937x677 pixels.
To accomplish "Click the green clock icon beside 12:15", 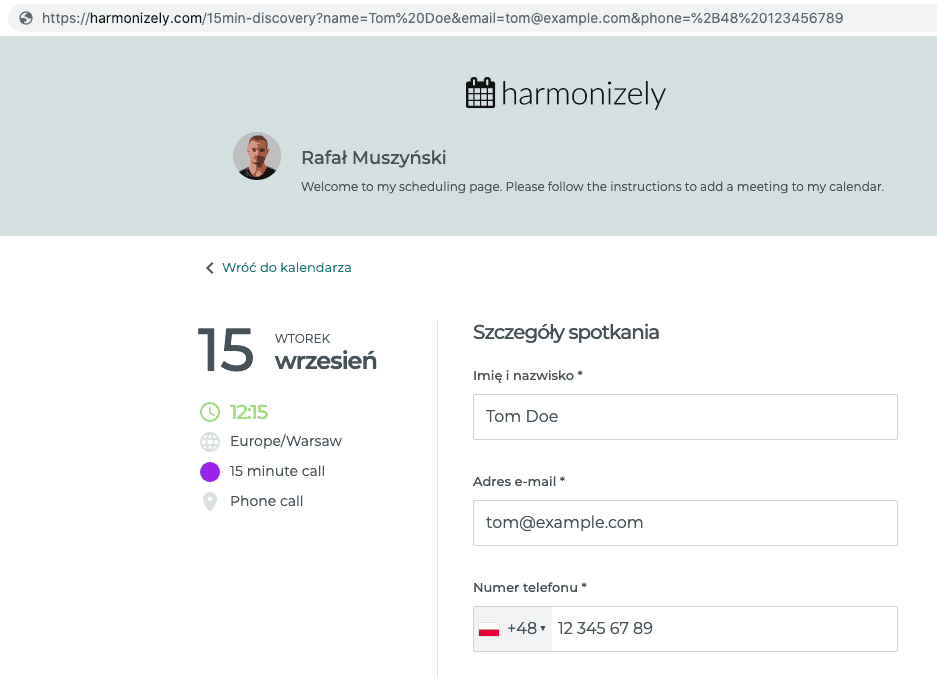I will pos(210,412).
